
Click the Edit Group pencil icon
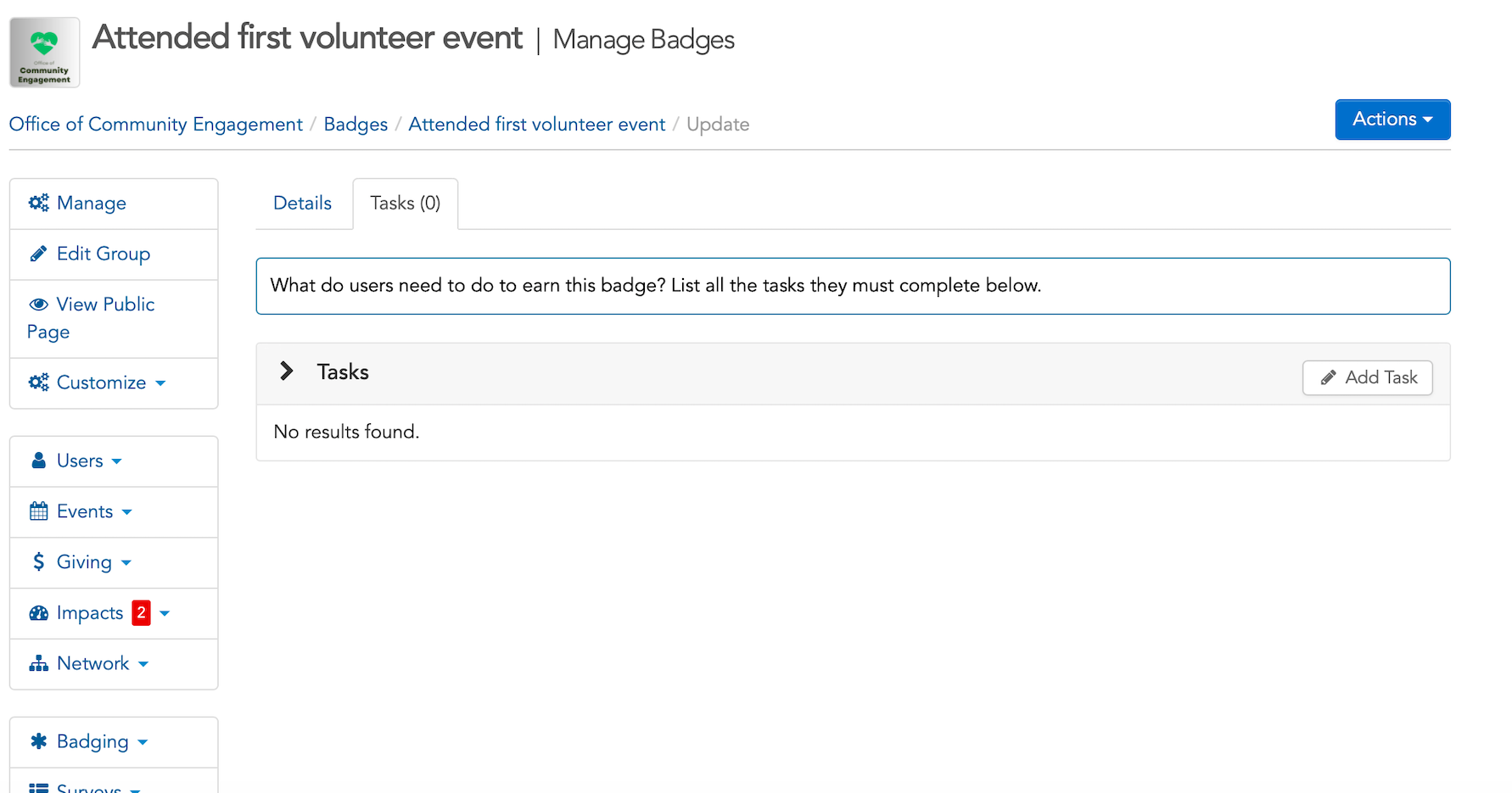click(x=38, y=254)
